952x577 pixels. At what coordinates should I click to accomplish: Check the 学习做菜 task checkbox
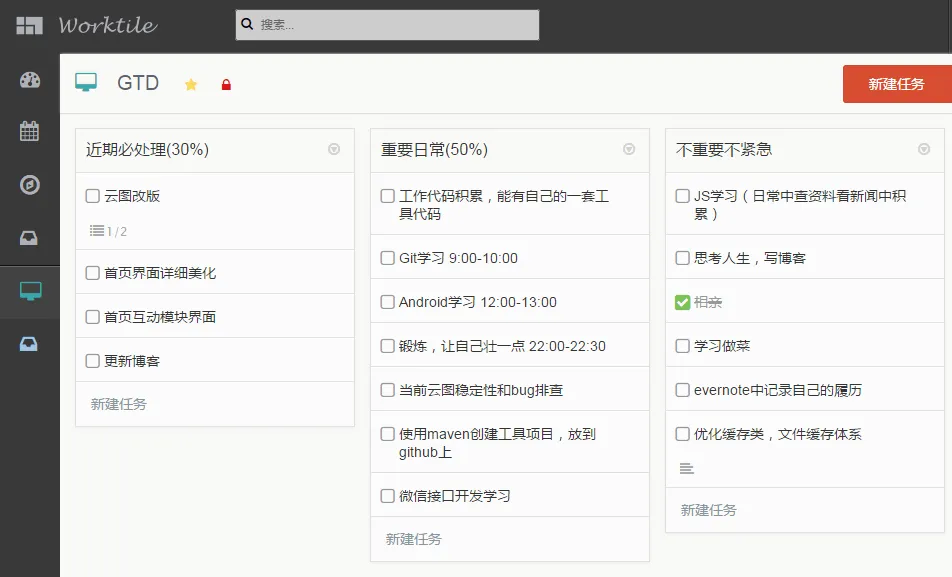click(682, 346)
